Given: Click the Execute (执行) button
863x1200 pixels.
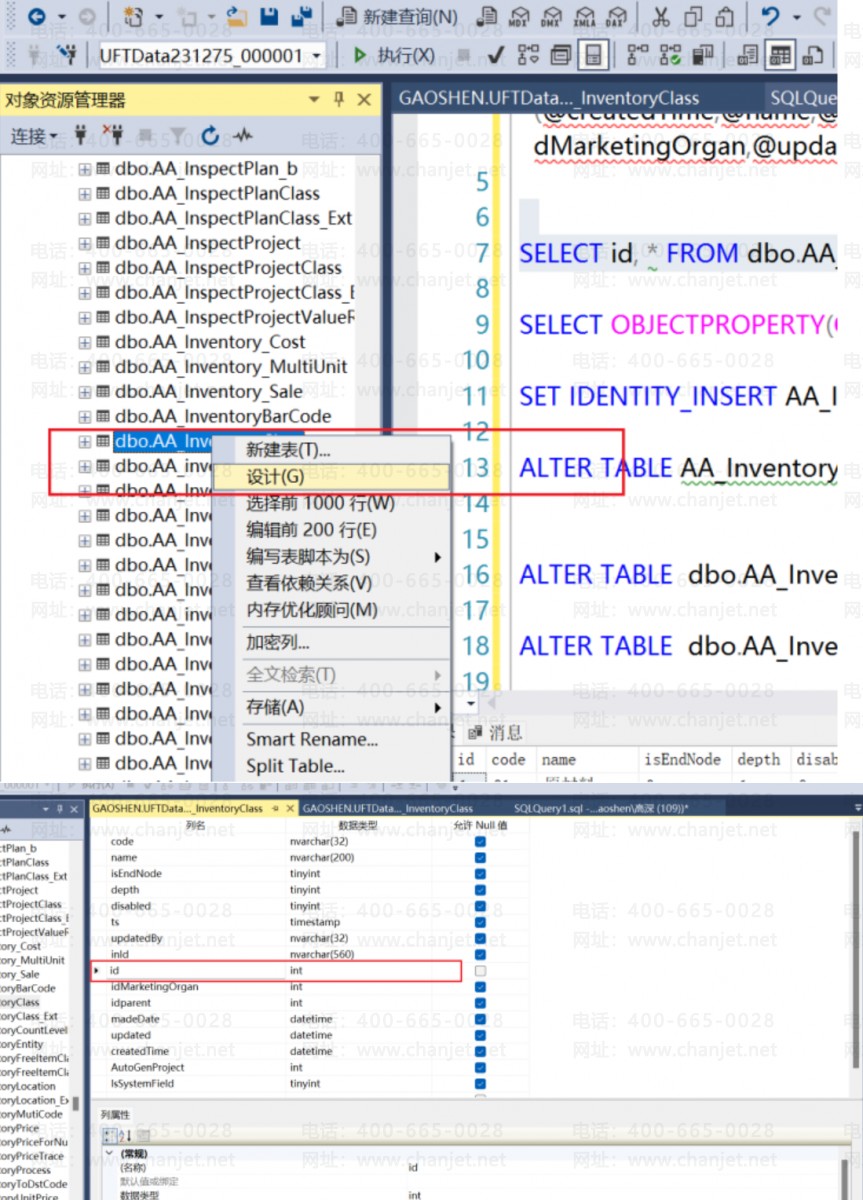Looking at the screenshot, I should tap(393, 55).
